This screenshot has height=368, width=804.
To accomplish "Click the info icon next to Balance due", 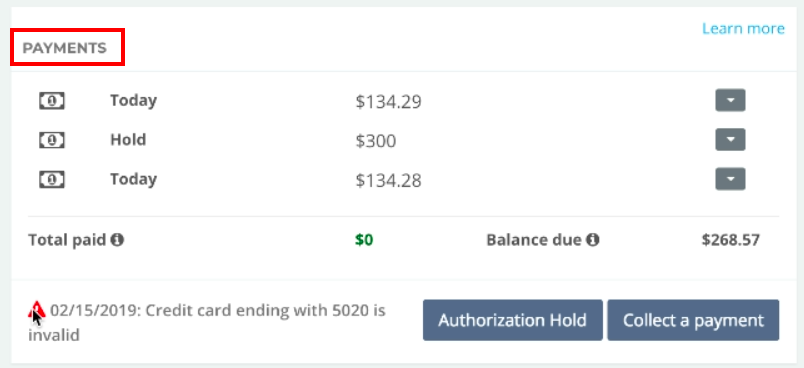I will point(593,239).
